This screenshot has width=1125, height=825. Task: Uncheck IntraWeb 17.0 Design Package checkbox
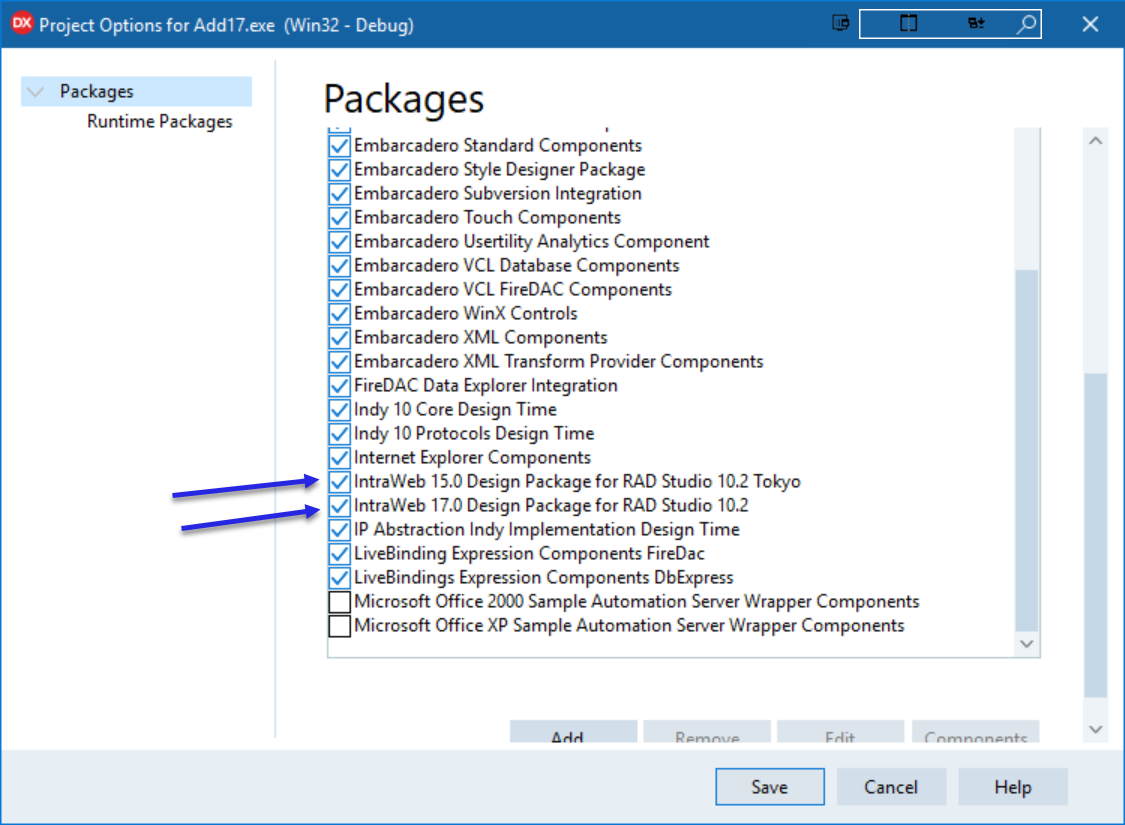click(x=340, y=506)
